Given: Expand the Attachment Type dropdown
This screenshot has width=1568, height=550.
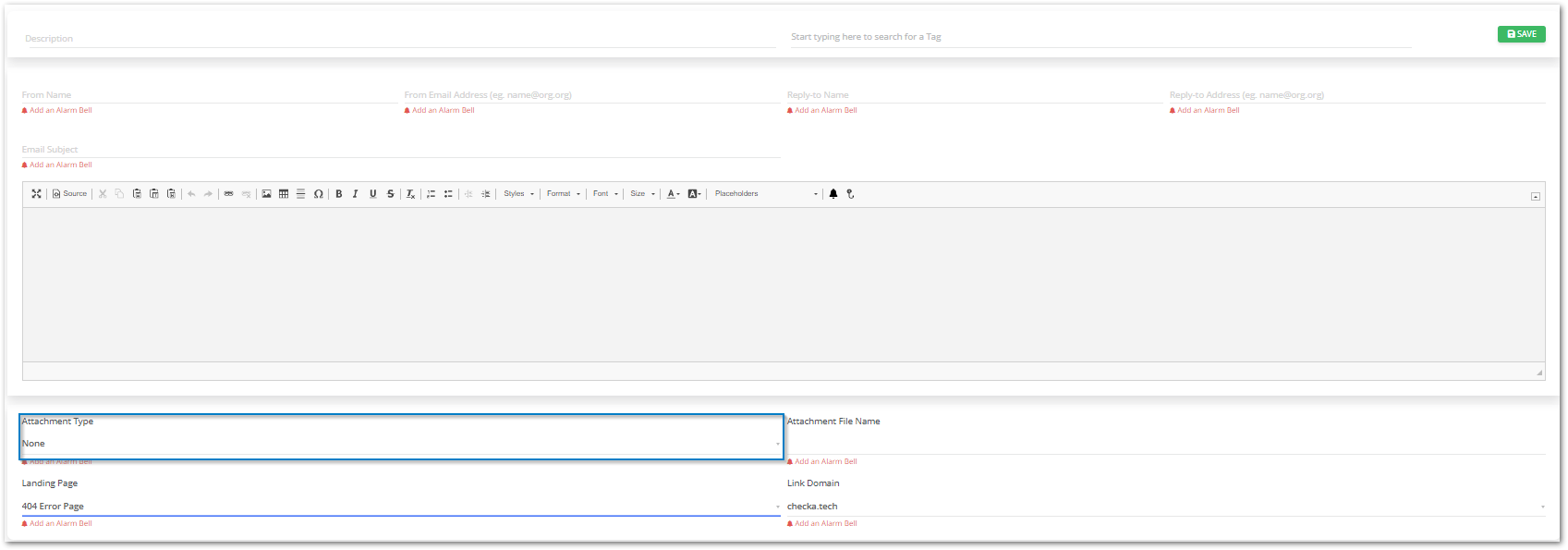Looking at the screenshot, I should [x=401, y=444].
